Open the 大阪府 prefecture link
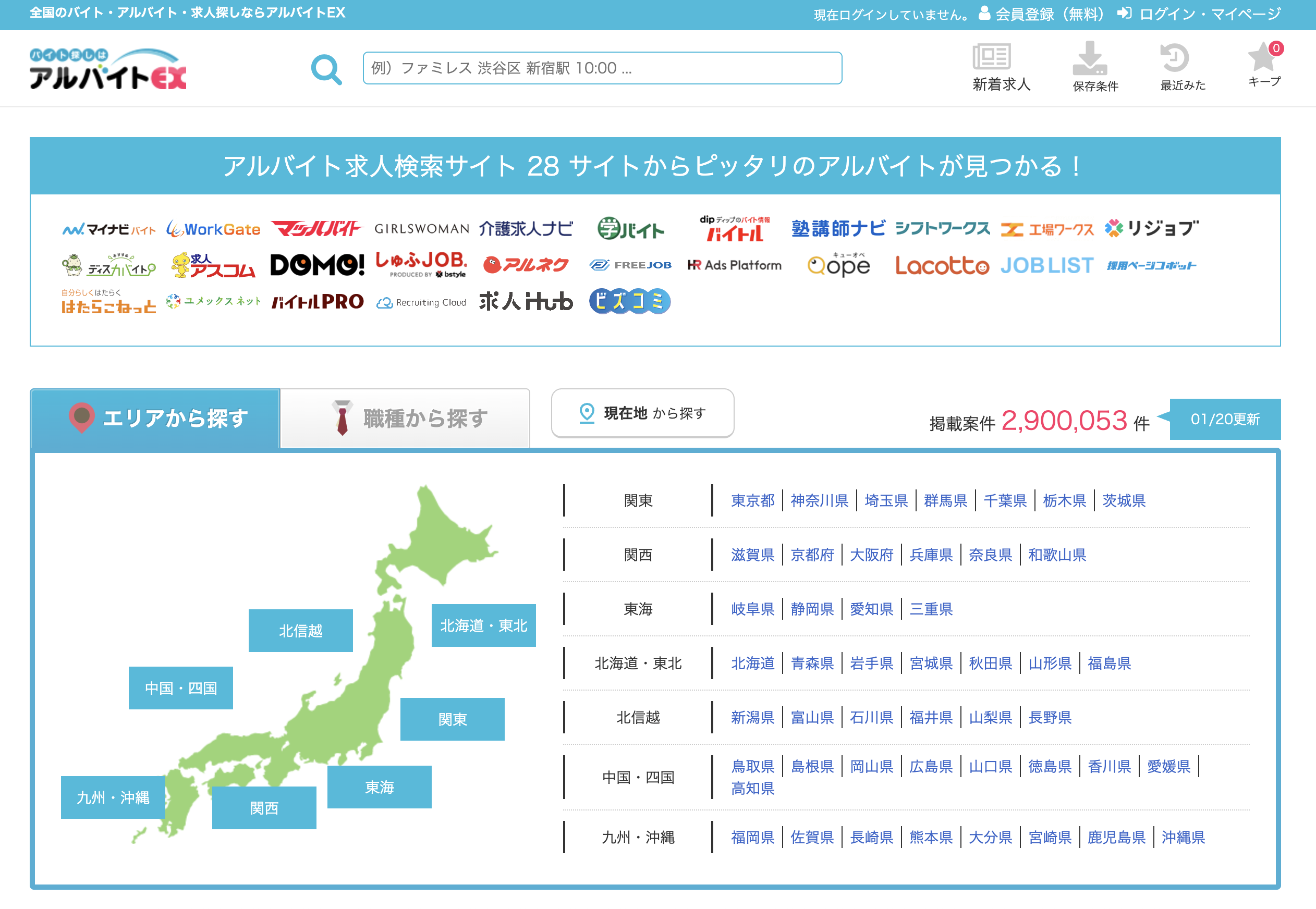The width and height of the screenshot is (1316, 909). point(871,554)
